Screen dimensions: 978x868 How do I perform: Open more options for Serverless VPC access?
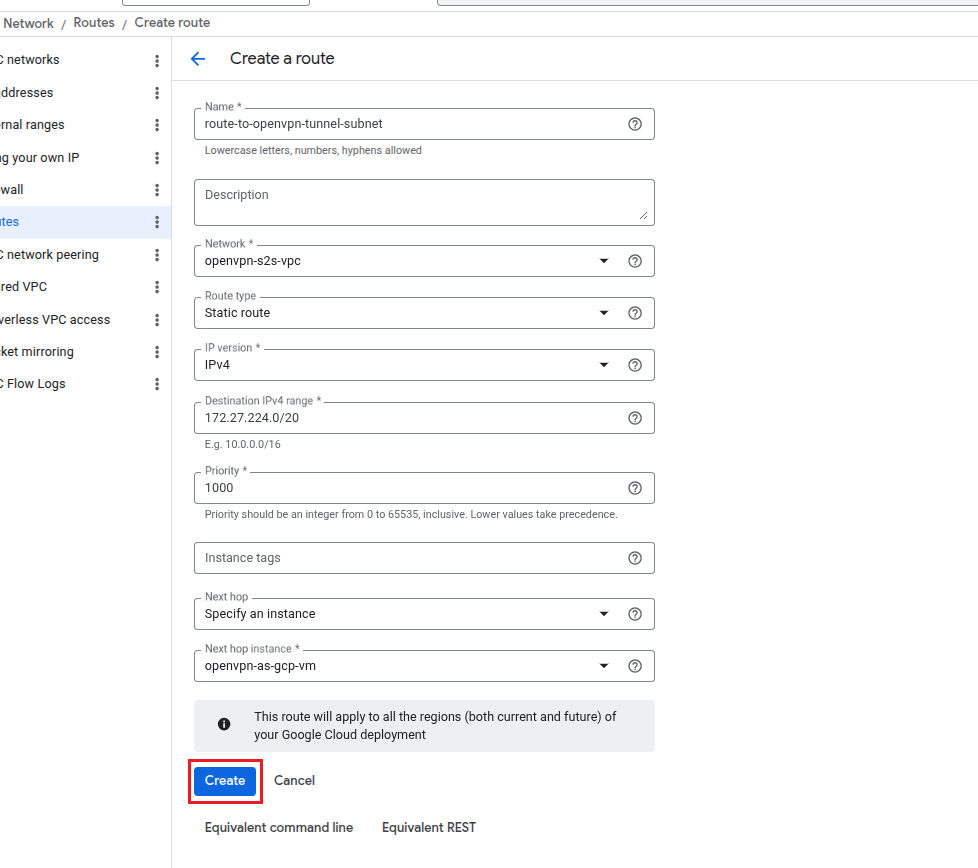coord(157,320)
